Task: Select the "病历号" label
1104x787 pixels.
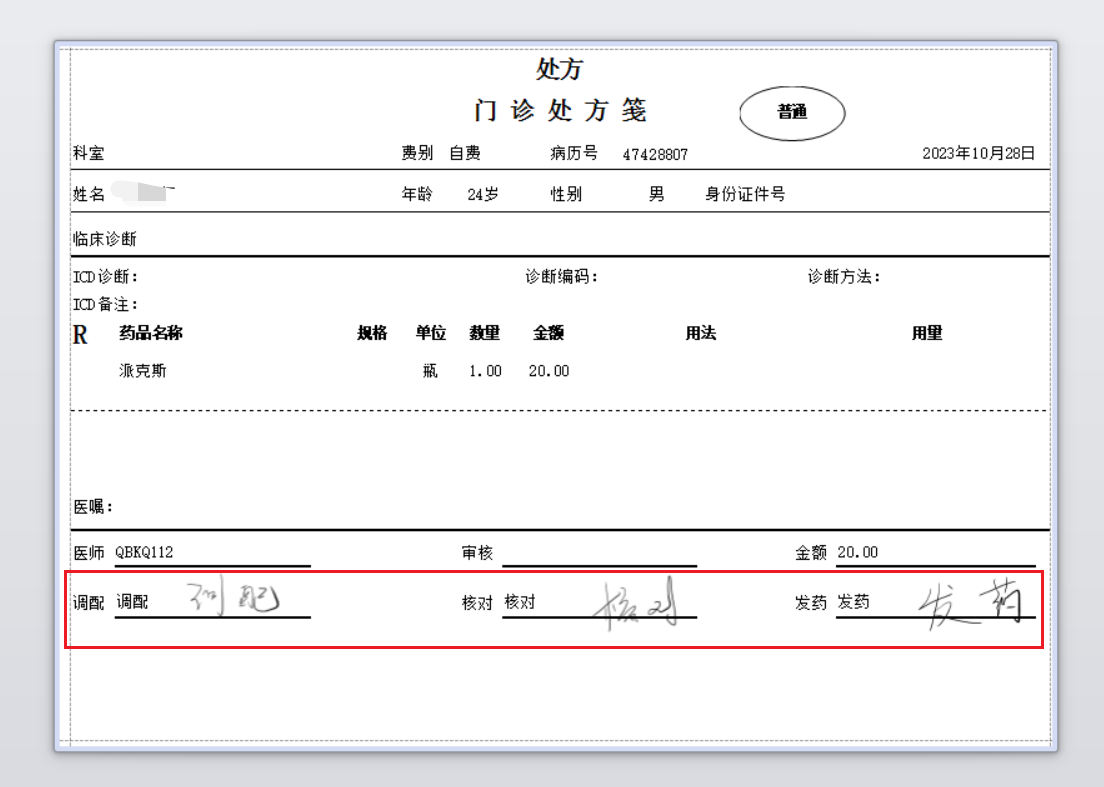Action: pyautogui.click(x=574, y=153)
